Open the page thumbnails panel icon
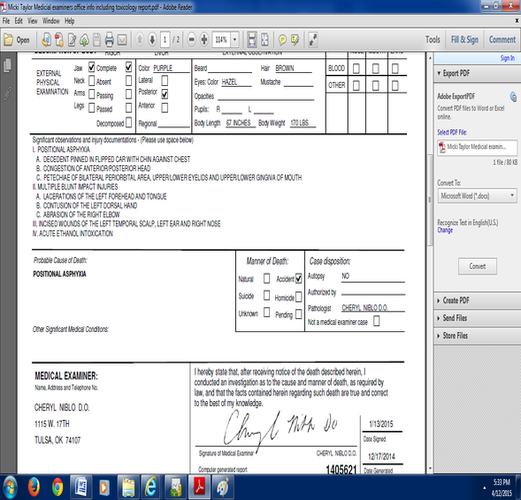The width and height of the screenshot is (521, 500). 7,65
